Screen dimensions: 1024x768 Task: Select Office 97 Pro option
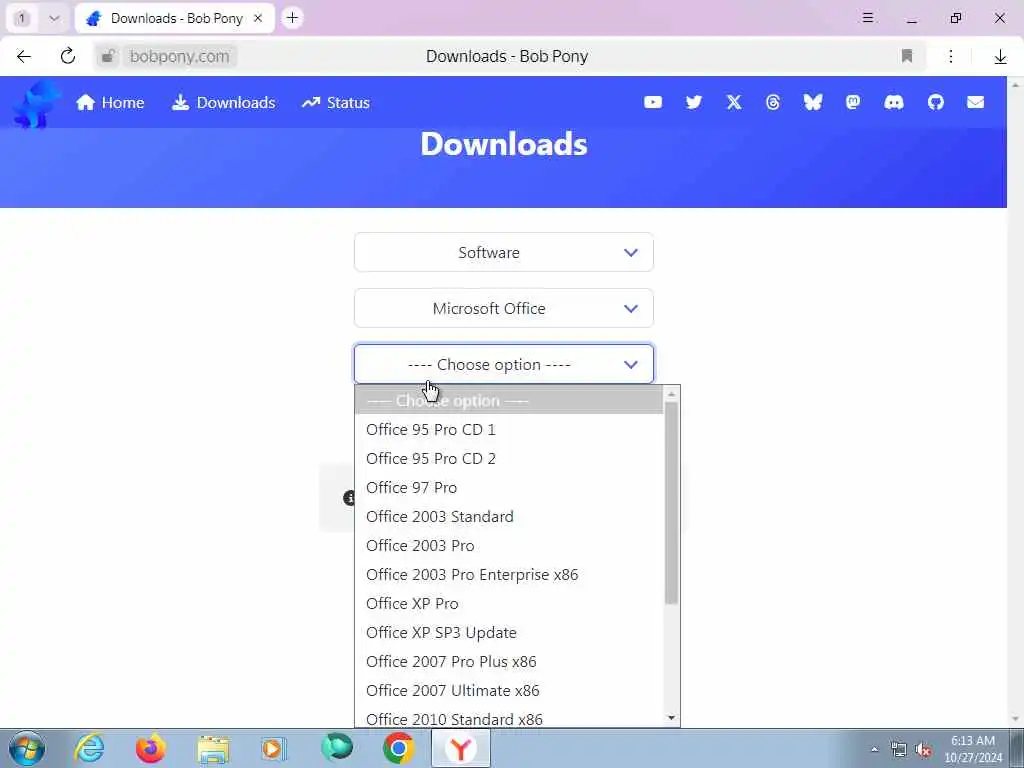[x=509, y=487]
